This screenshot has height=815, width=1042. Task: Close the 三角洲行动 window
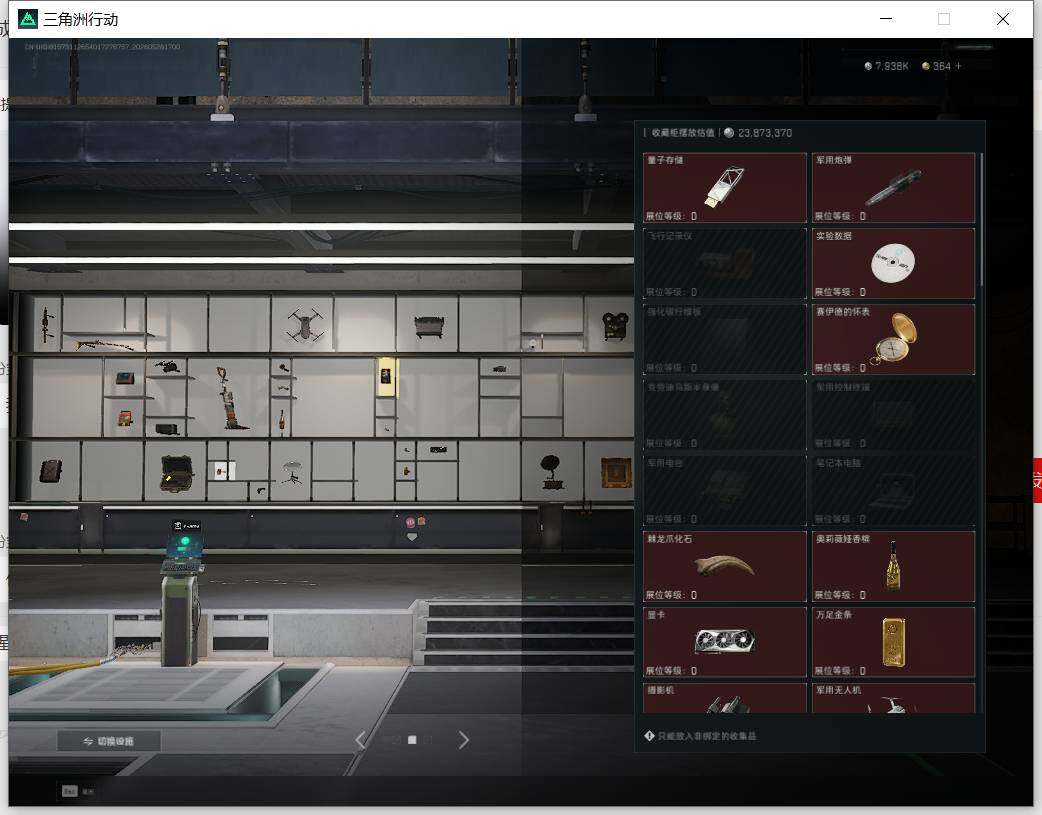click(x=1003, y=19)
